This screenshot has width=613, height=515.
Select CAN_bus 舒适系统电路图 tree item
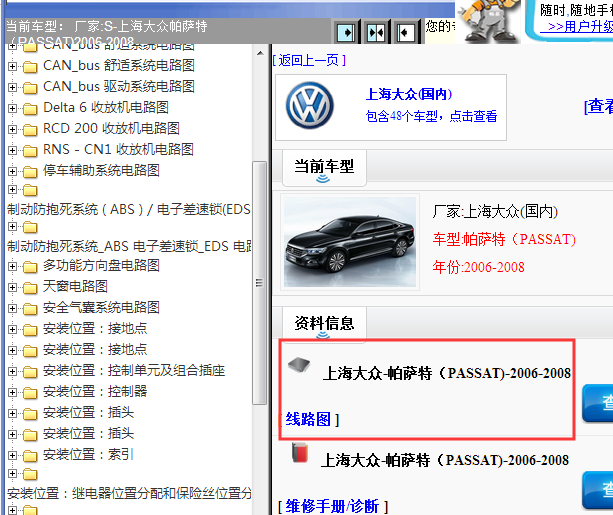click(x=119, y=66)
